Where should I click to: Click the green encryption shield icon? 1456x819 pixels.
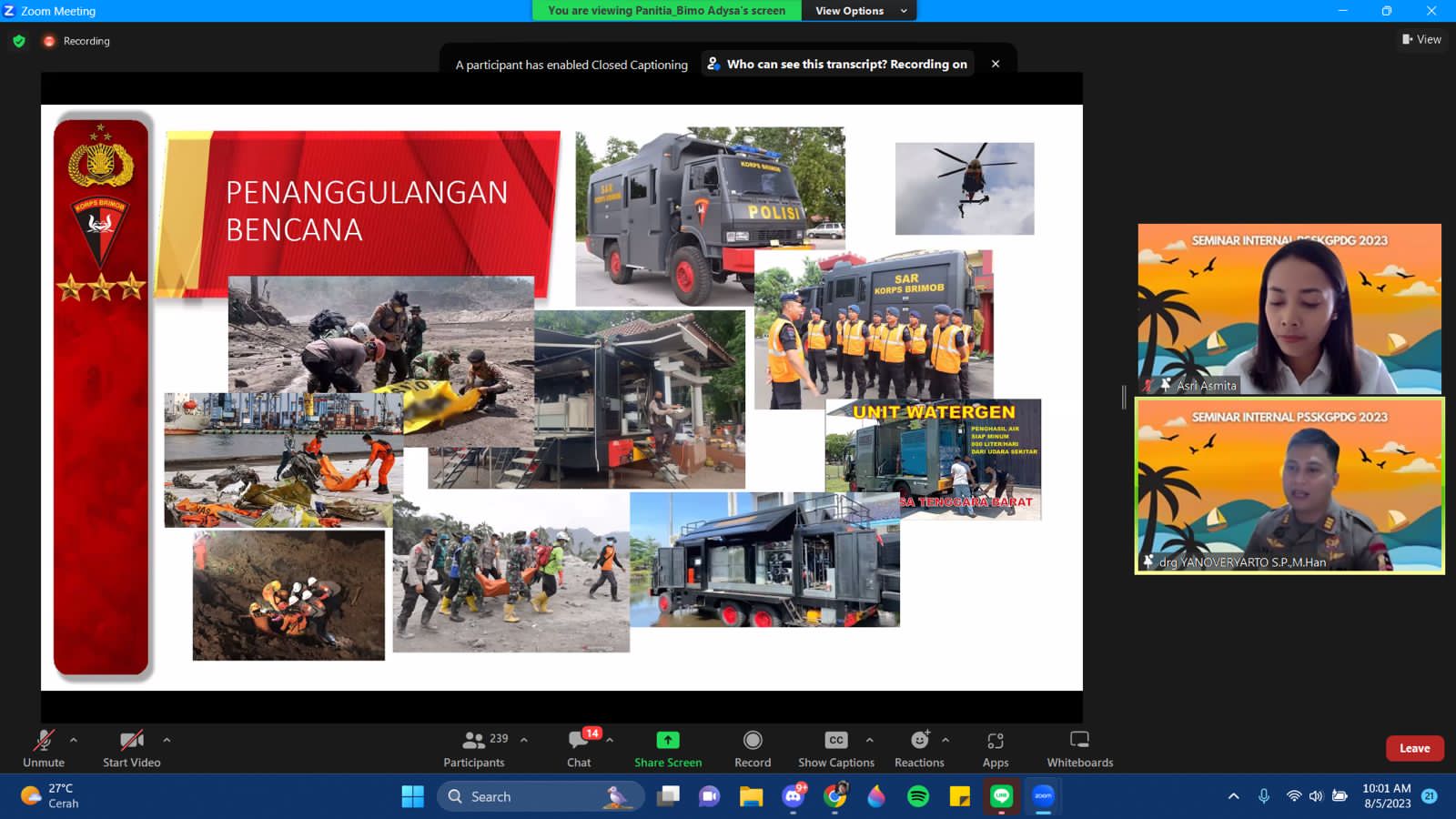[x=19, y=41]
